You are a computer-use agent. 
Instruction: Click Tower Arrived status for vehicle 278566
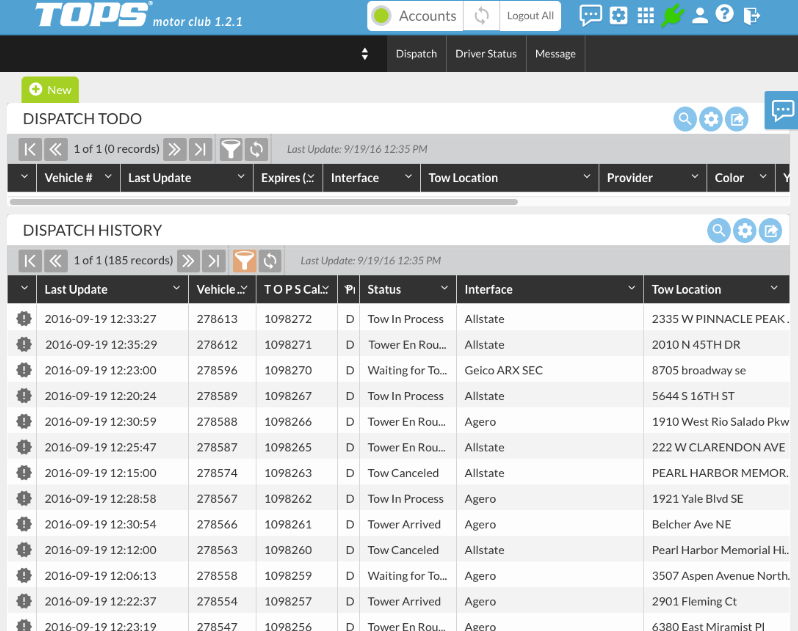coord(404,525)
